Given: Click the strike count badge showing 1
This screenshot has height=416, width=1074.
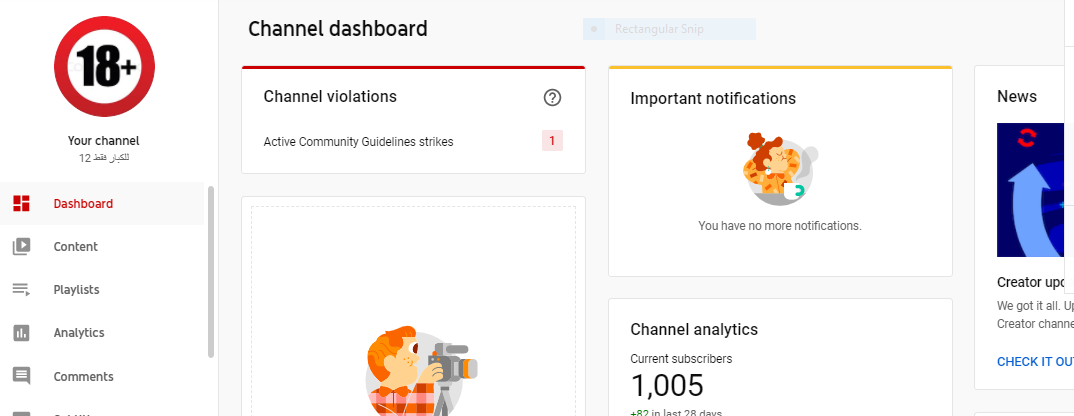Looking at the screenshot, I should (x=552, y=141).
